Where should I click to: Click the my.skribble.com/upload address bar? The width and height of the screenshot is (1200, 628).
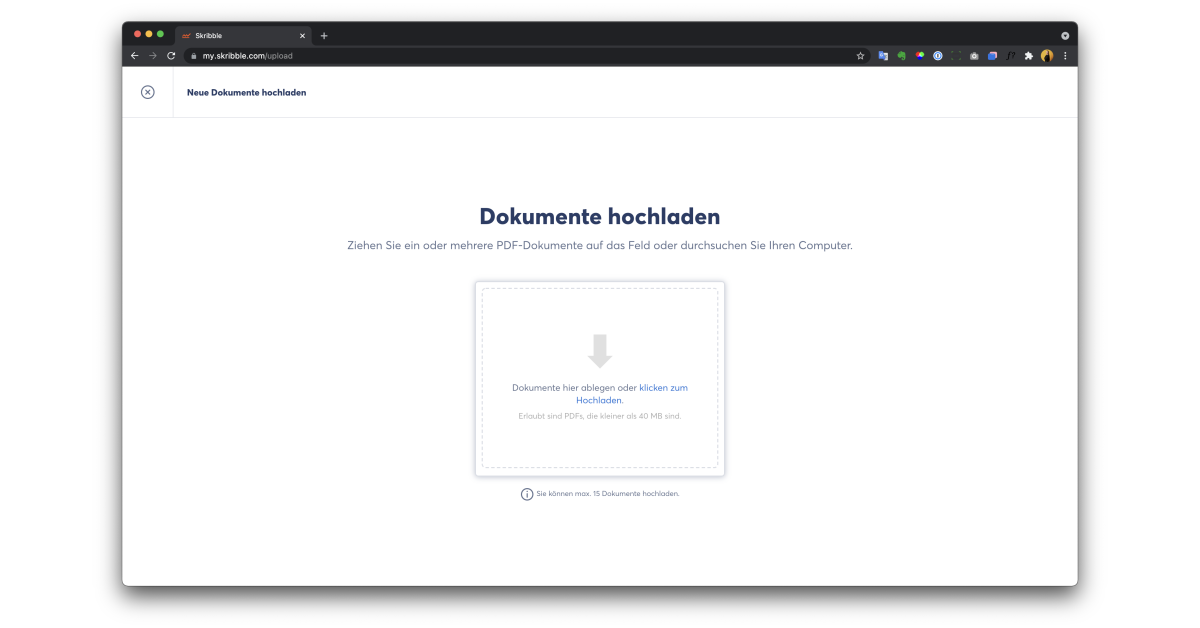point(527,56)
